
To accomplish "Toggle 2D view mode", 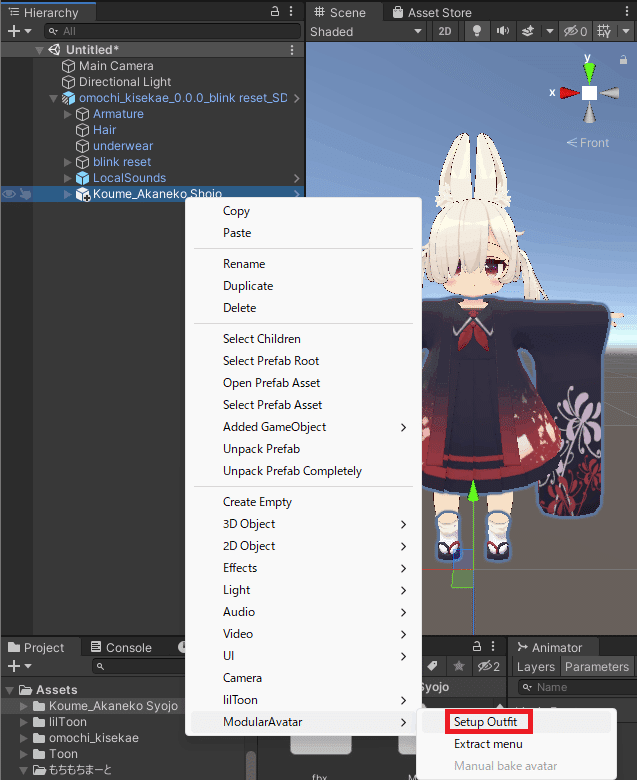I will tap(445, 31).
